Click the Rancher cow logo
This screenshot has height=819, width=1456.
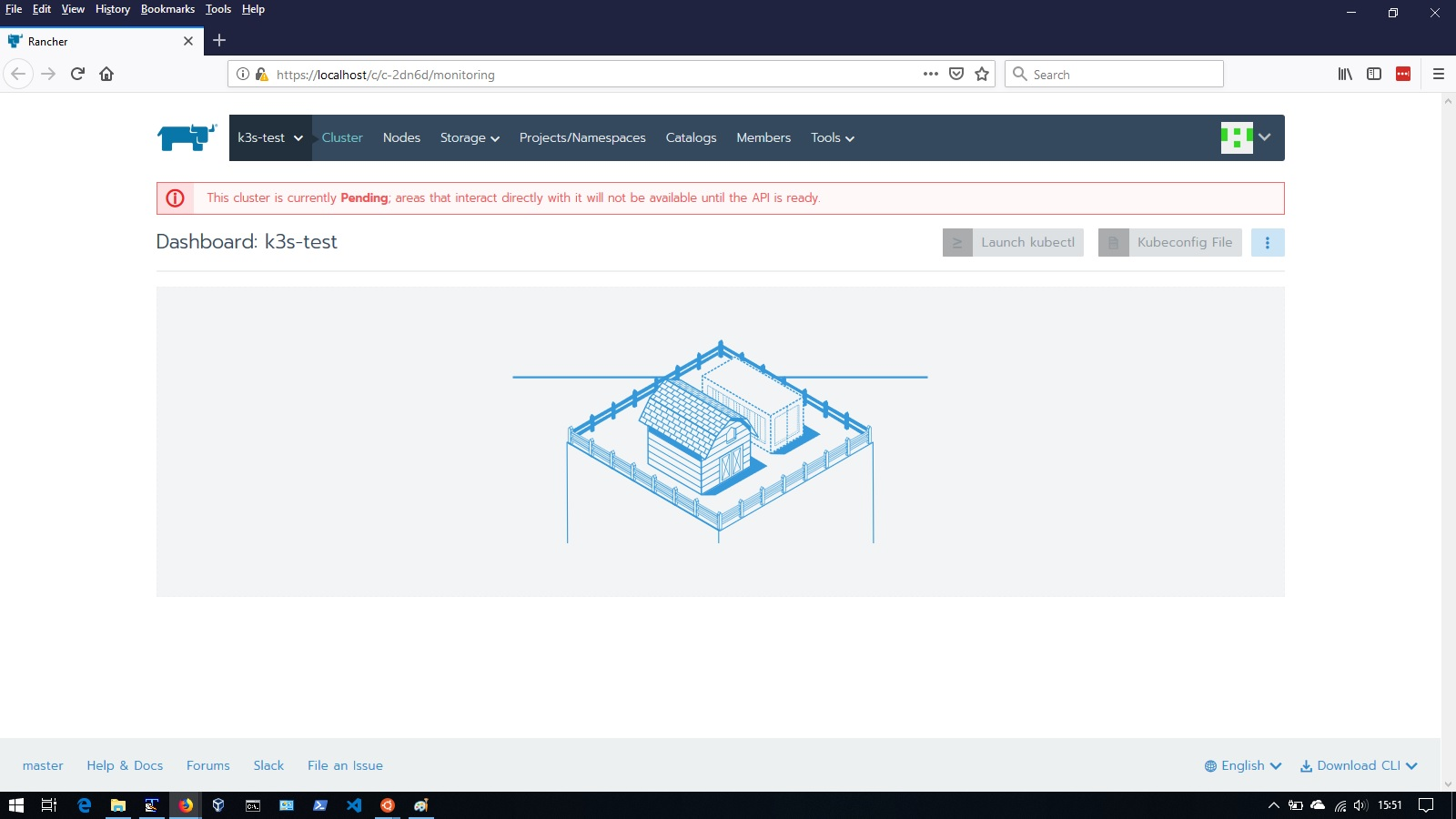(186, 137)
